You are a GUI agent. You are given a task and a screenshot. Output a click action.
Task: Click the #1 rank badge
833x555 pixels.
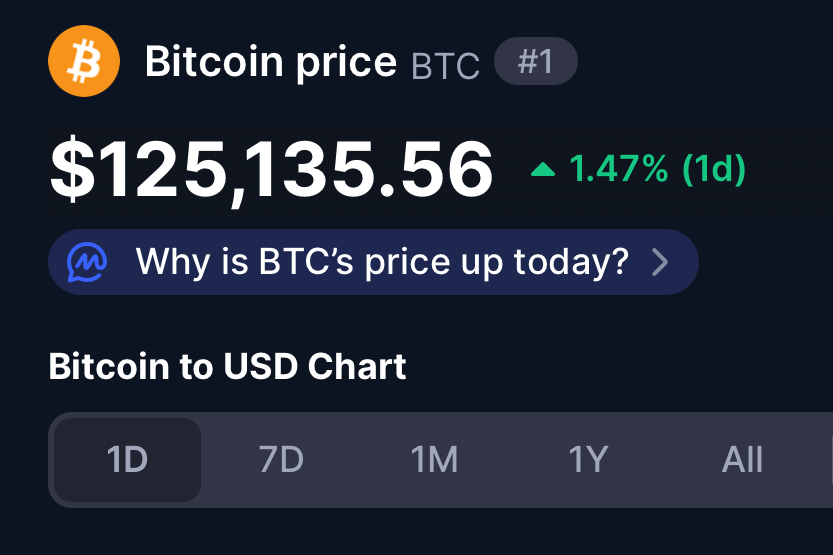click(536, 63)
